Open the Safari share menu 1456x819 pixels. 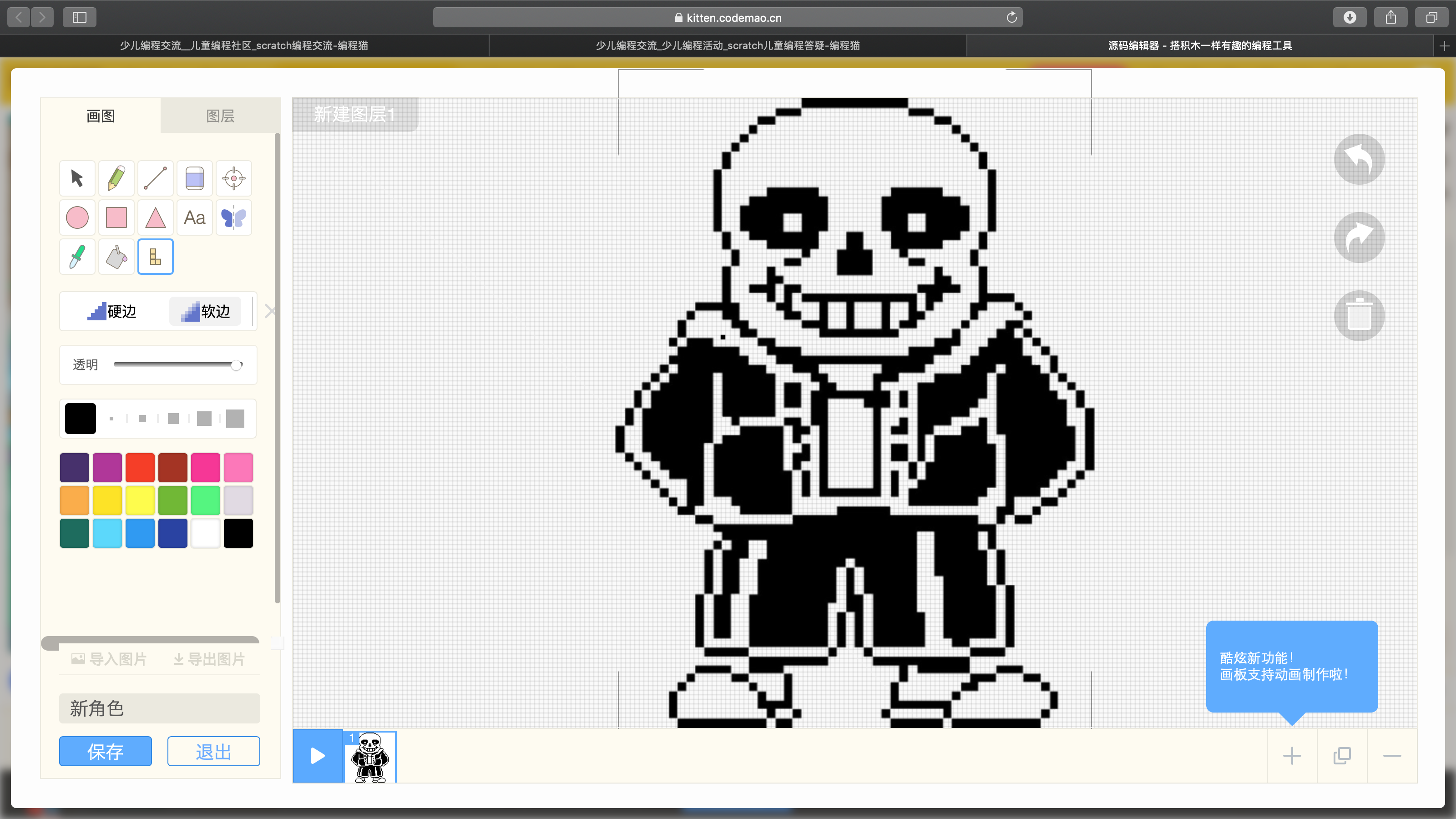pos(1391,18)
